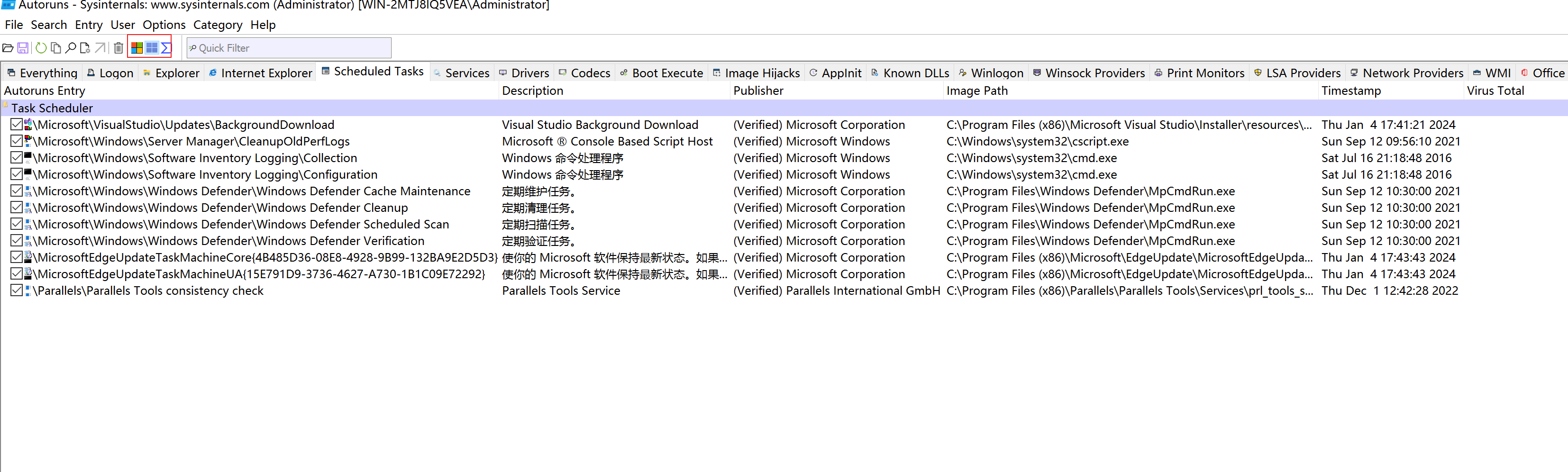Click '(Verified) Parallels International GmbH' publisher cell

tap(836, 291)
